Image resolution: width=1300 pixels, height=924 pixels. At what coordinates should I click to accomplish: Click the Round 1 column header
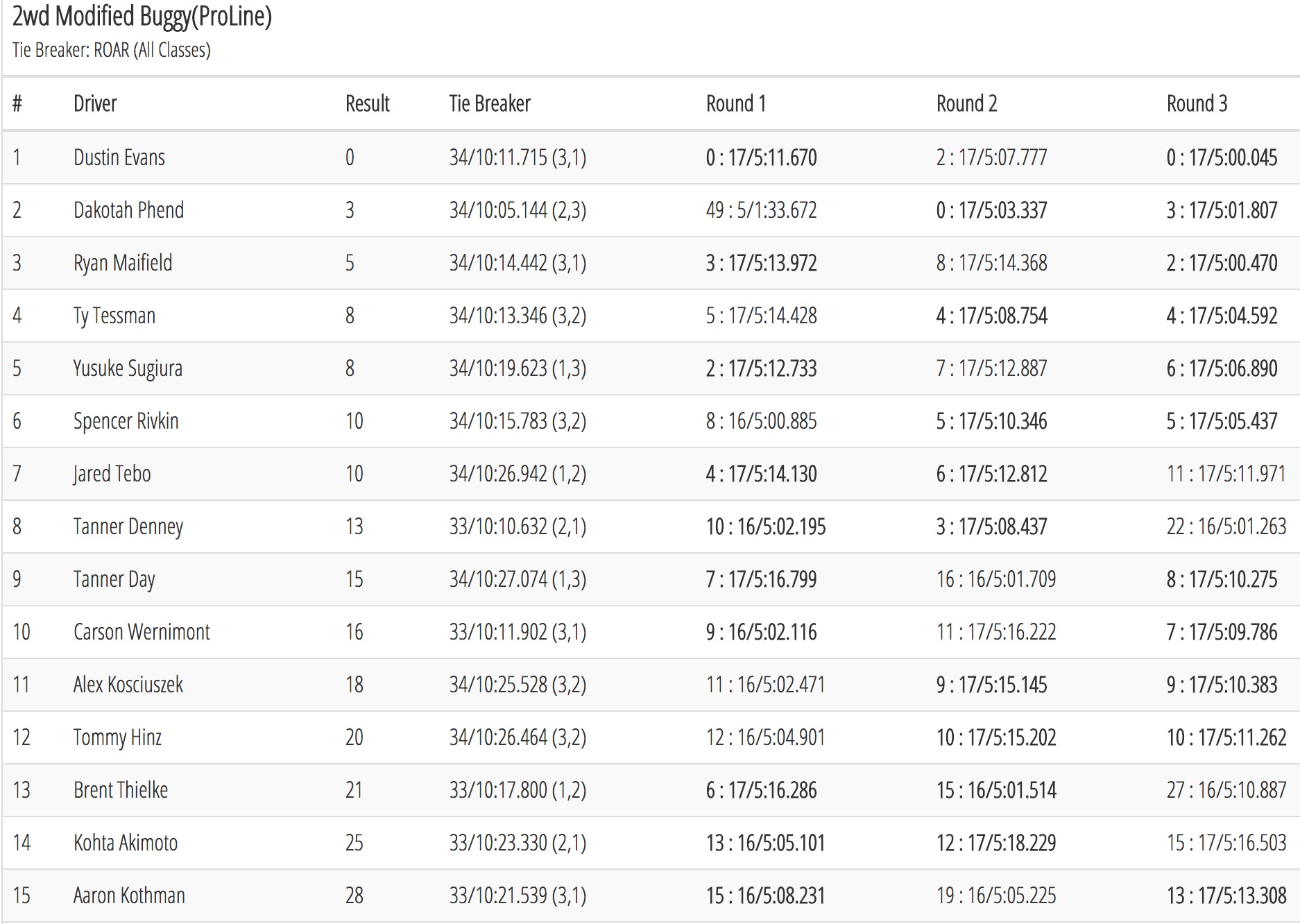(x=736, y=103)
